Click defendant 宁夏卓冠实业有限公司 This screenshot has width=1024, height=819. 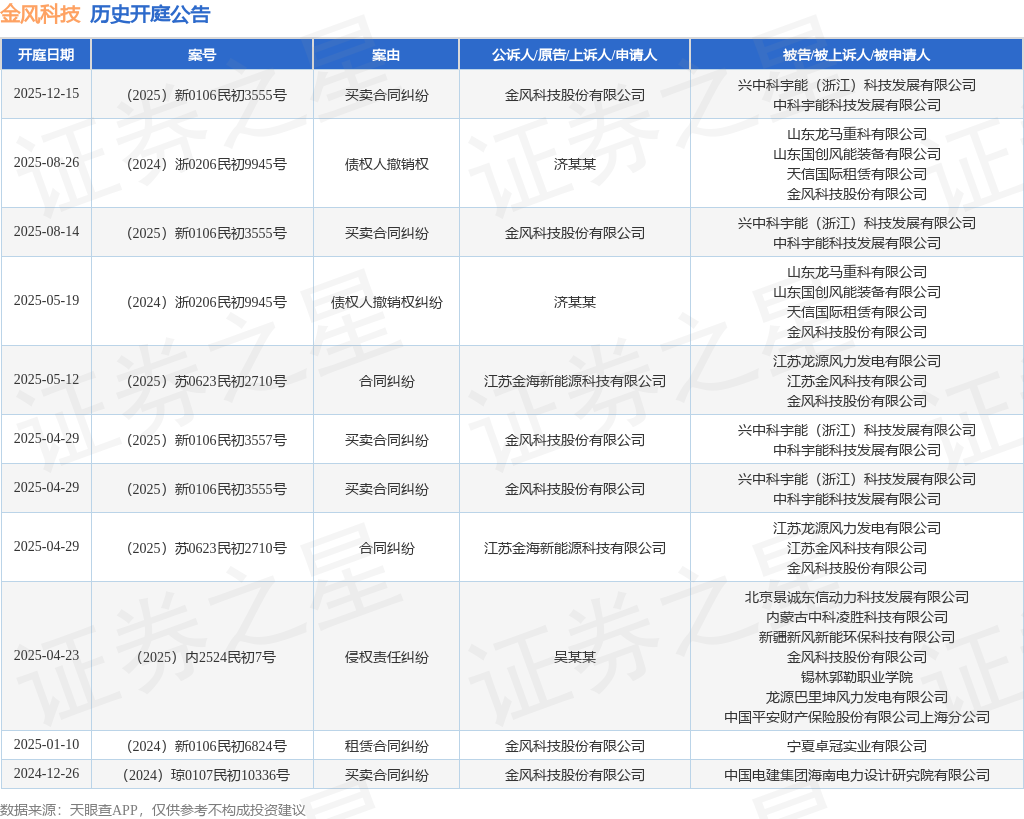[x=857, y=746]
